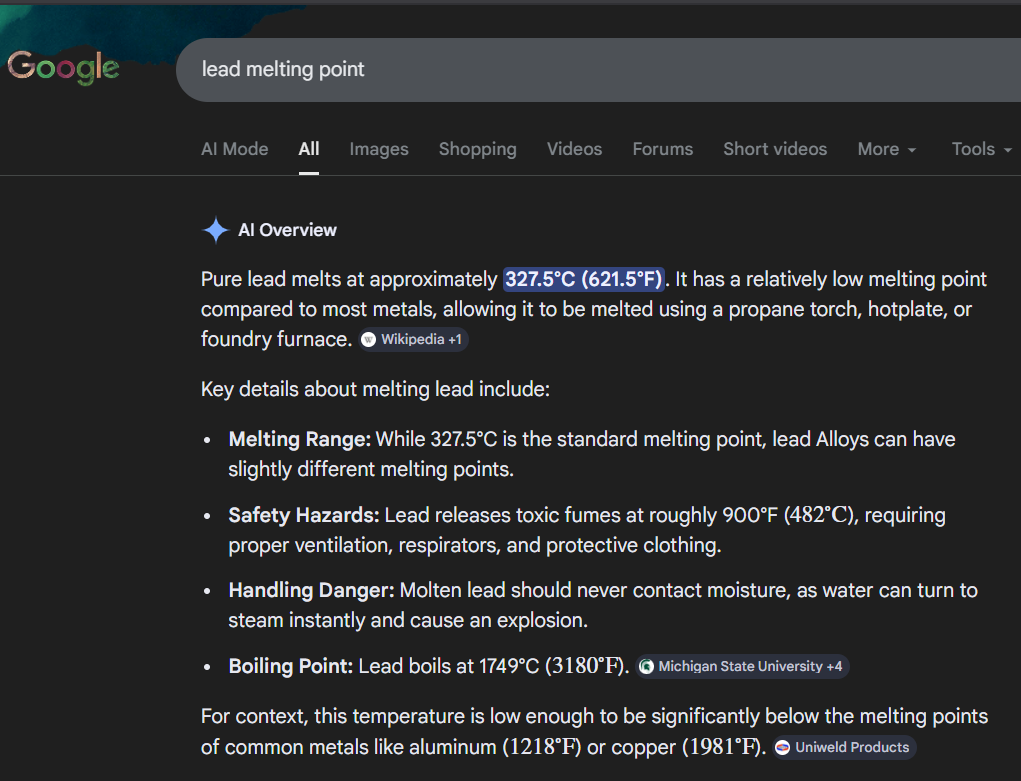Click the text 'Lead boils at 1749°C (3180°F).'
The height and width of the screenshot is (781, 1021).
(494, 666)
